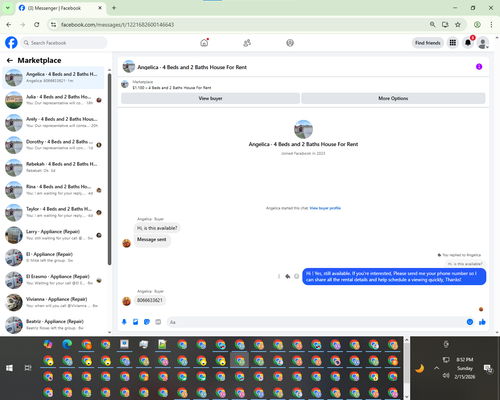This screenshot has width=500, height=400.
Task: Open Arely conversation in list
Action: pos(53,122)
